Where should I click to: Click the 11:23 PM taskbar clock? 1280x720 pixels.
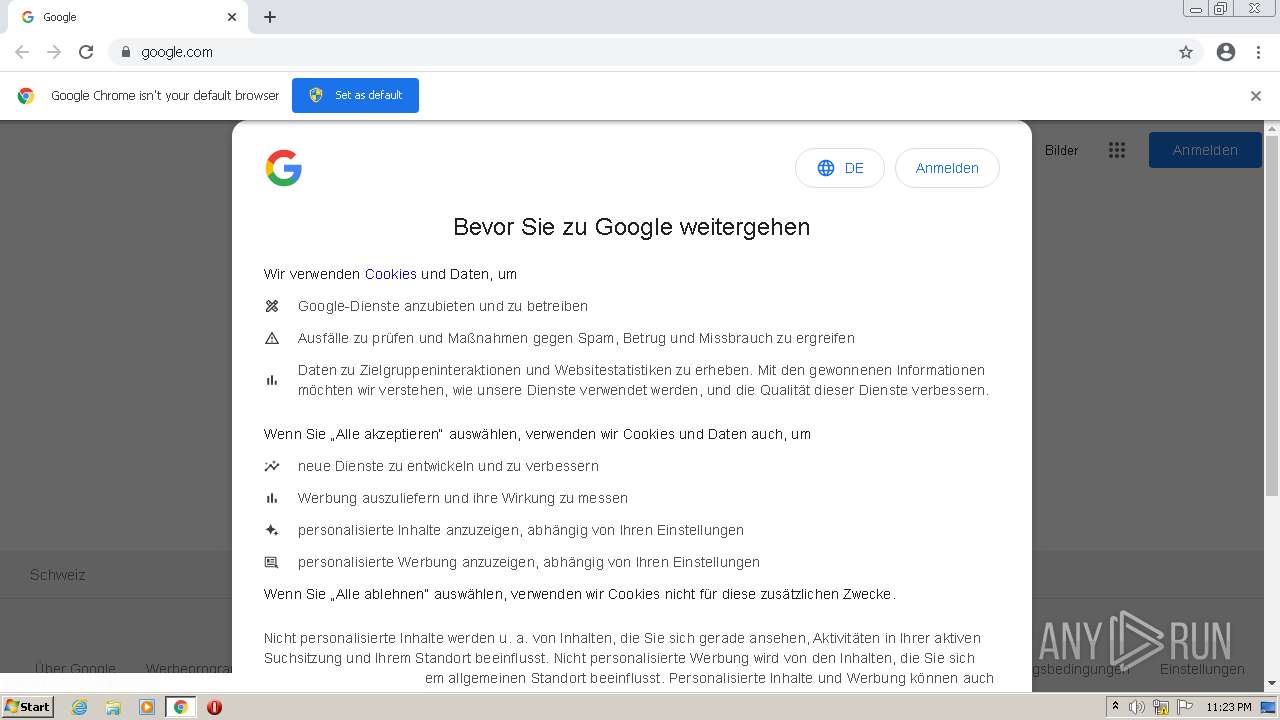(1229, 707)
